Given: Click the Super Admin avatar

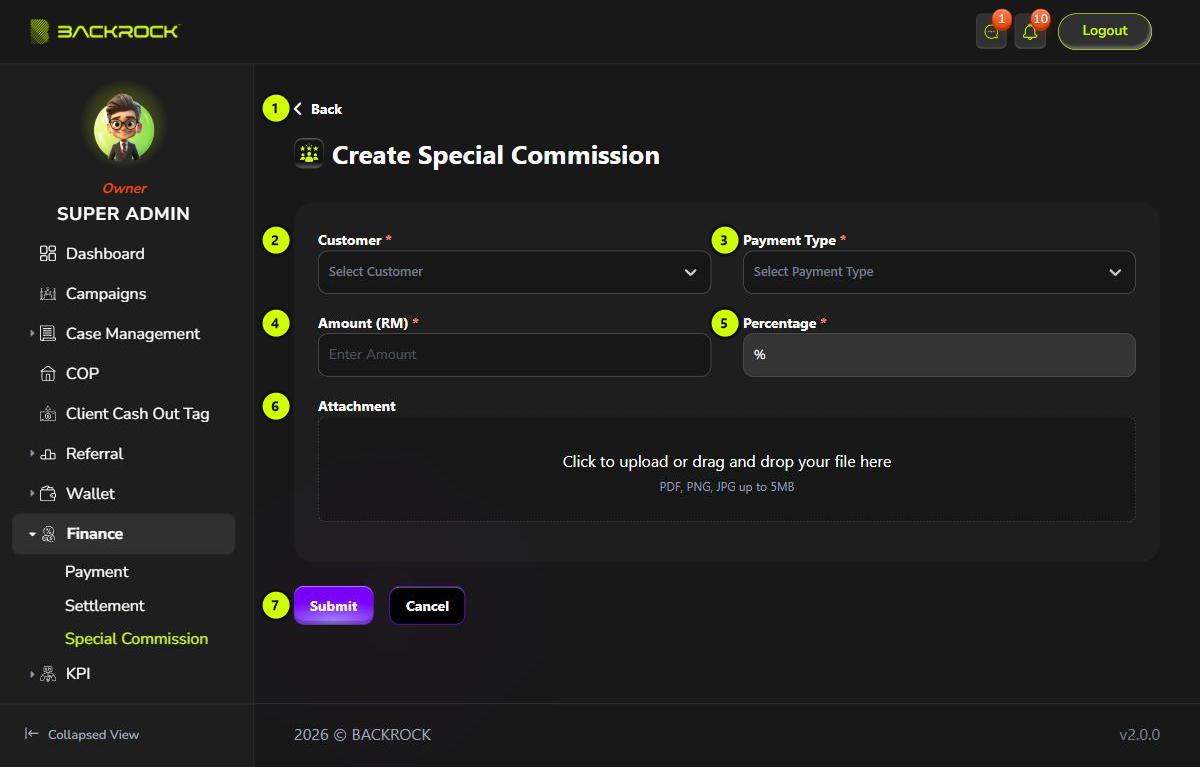Looking at the screenshot, I should tap(124, 126).
